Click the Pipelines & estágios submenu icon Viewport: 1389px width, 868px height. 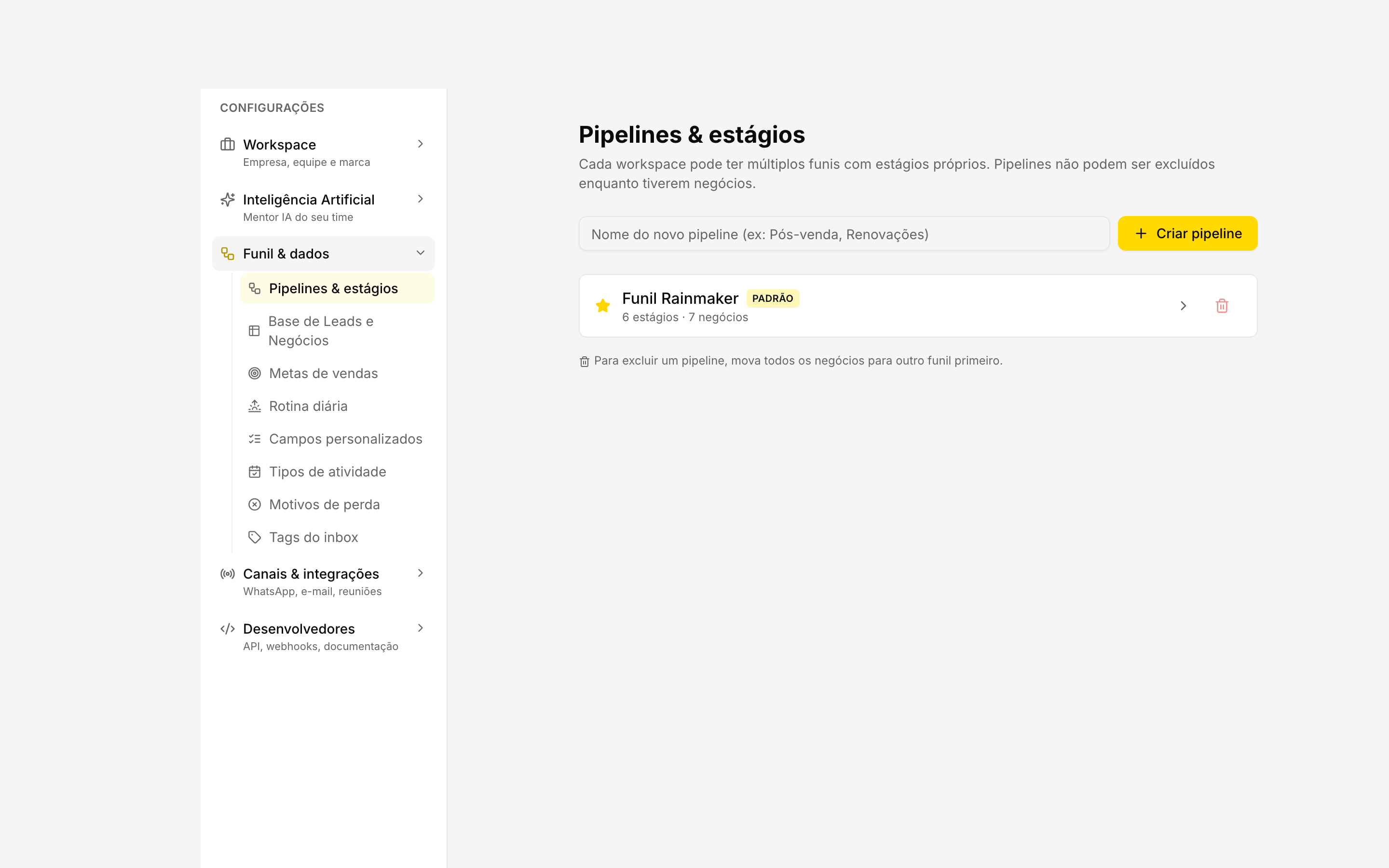click(254, 288)
